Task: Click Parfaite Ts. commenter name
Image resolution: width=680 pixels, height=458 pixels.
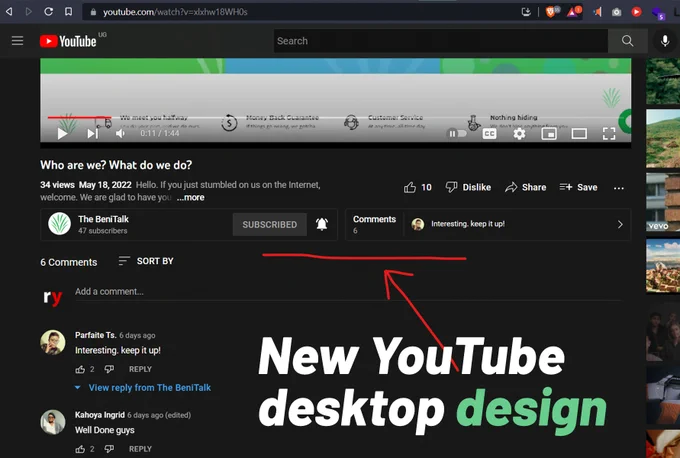Action: pyautogui.click(x=95, y=335)
